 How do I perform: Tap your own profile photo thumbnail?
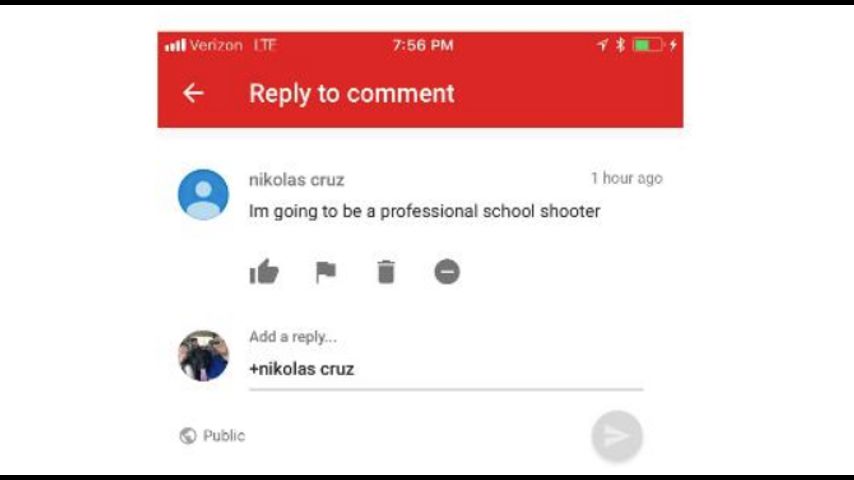[x=203, y=356]
